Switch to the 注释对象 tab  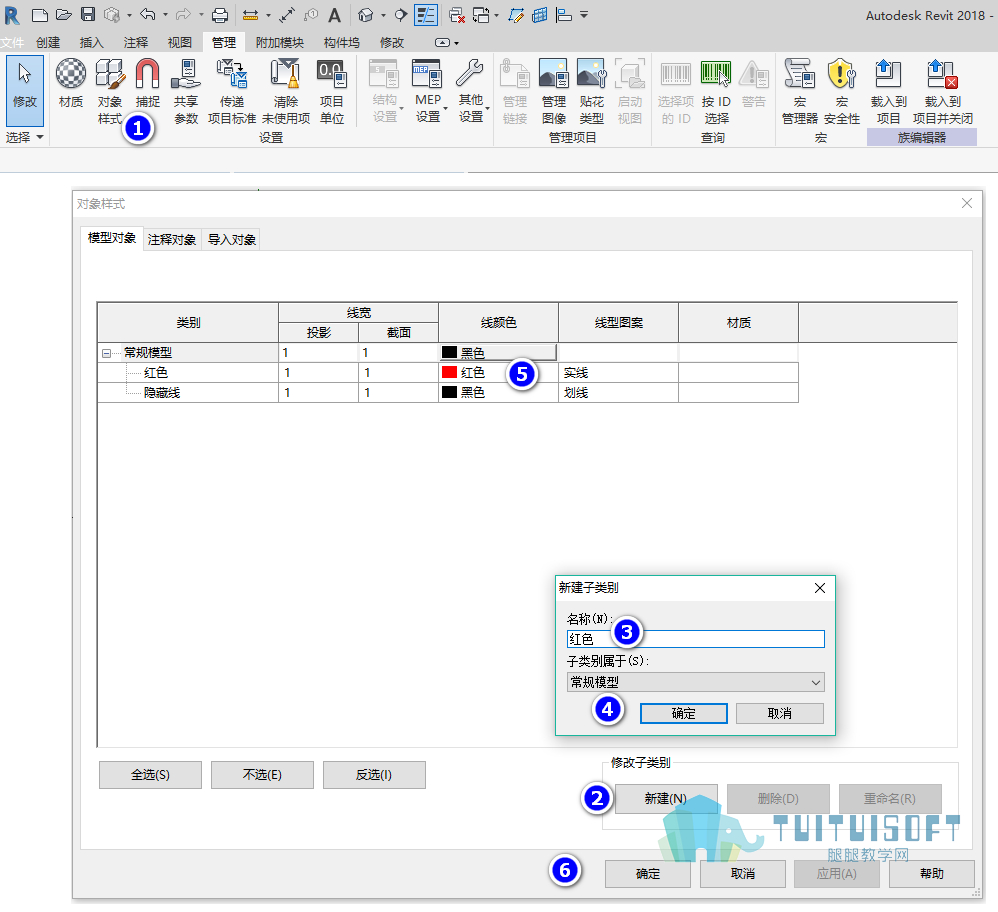pyautogui.click(x=172, y=239)
